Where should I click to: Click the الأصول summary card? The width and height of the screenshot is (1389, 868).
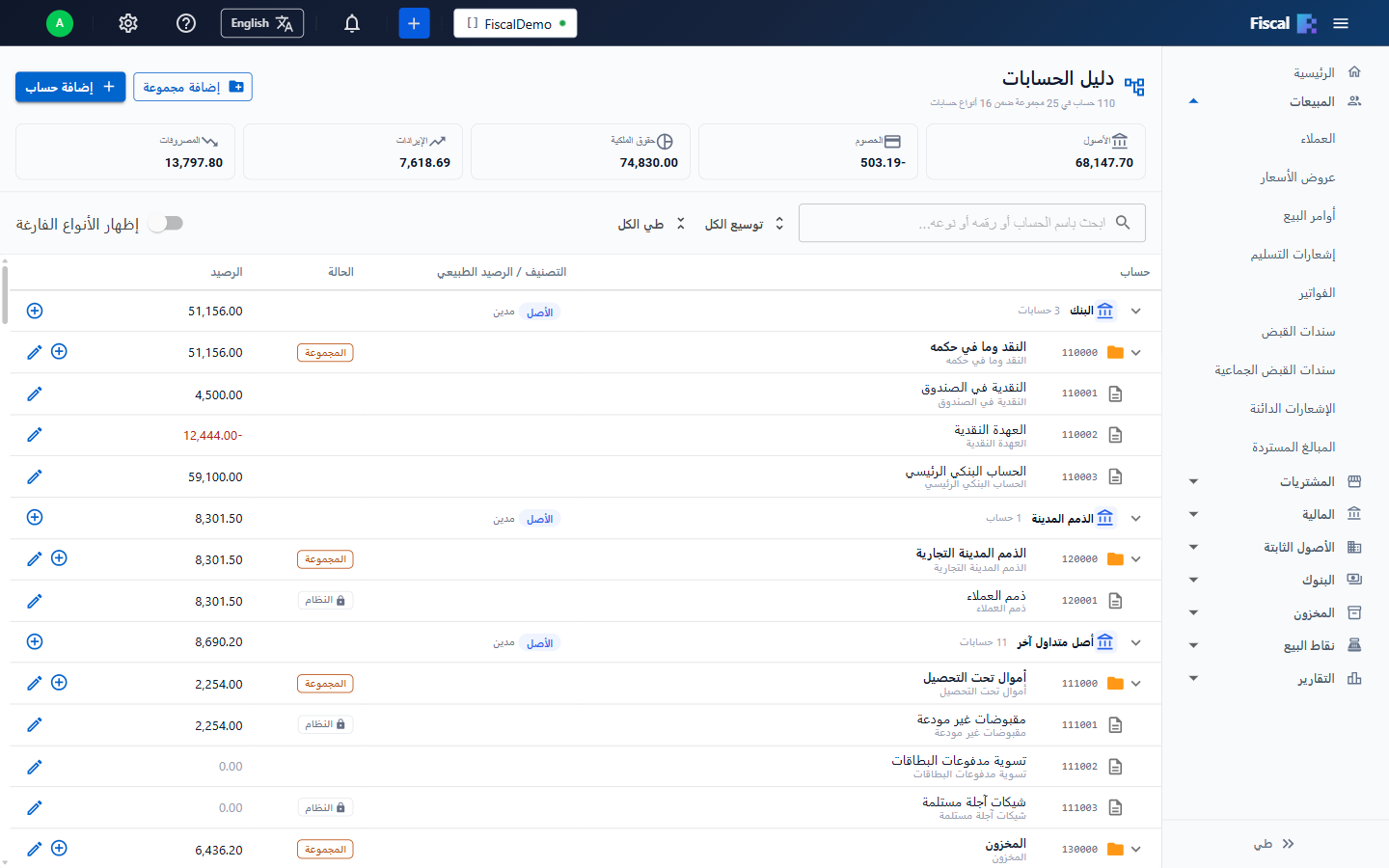coord(1036,151)
